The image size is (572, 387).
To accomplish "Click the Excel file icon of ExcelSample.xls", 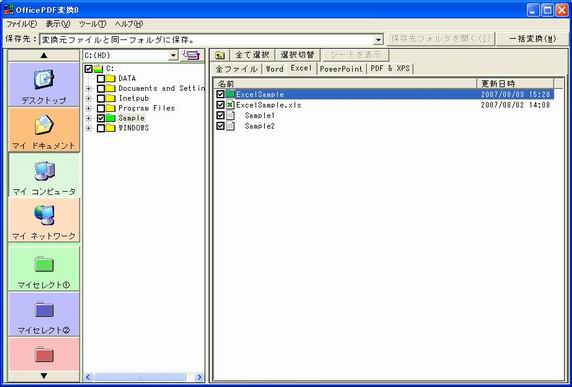I will click(x=230, y=105).
